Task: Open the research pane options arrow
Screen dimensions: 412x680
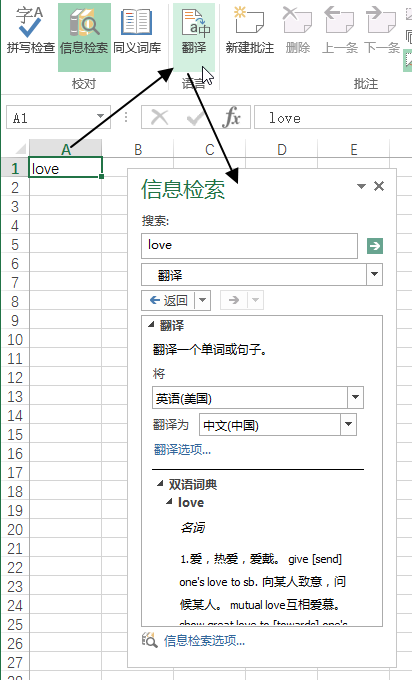Action: [361, 186]
